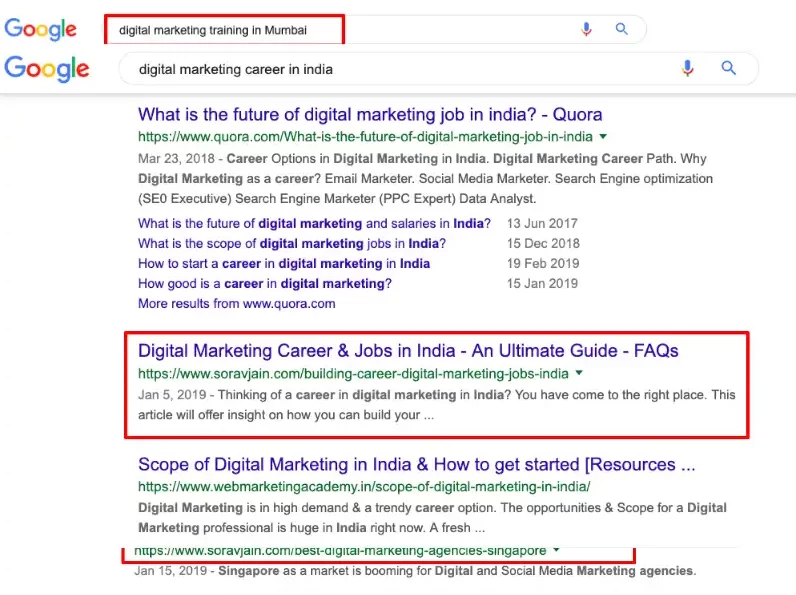Click the webmarketingacademy.in URL text

(x=364, y=487)
